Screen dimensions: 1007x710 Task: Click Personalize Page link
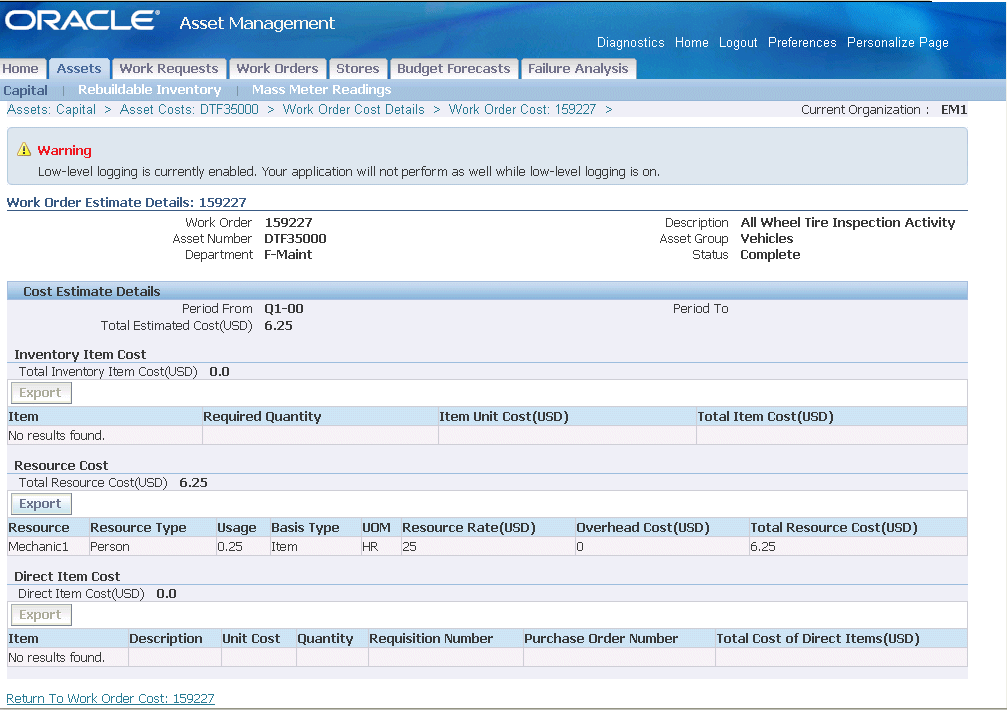[898, 42]
